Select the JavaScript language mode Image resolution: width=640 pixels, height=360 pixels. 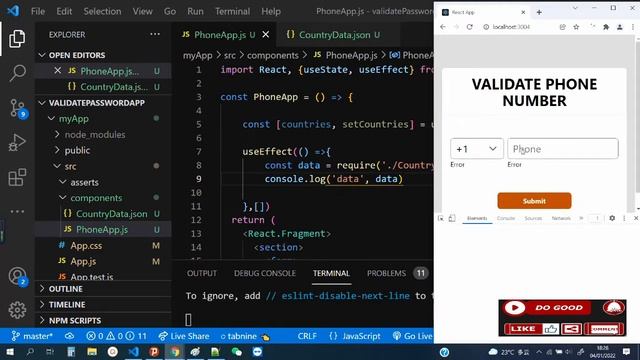pos(355,336)
